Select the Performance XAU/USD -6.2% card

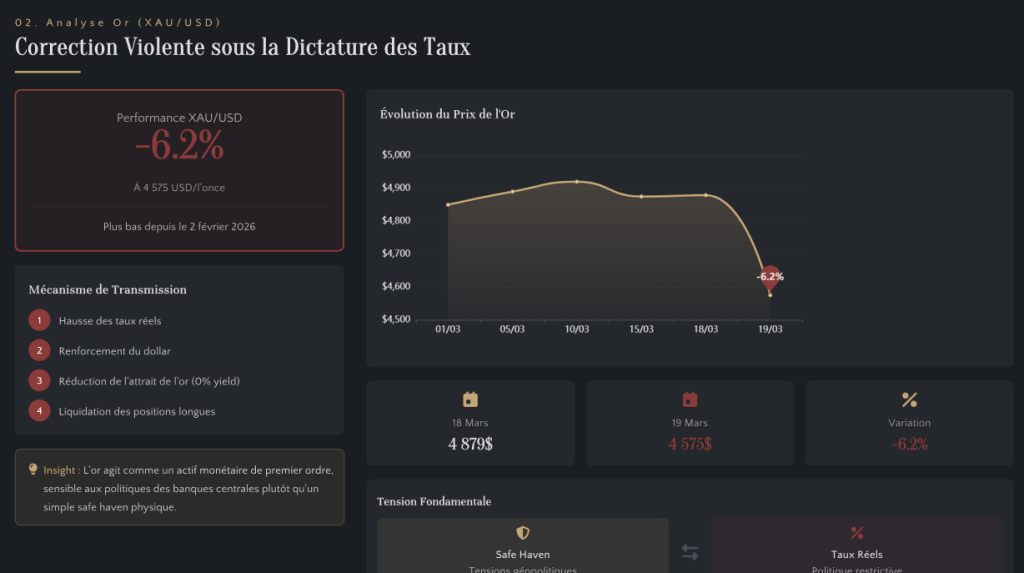(179, 170)
